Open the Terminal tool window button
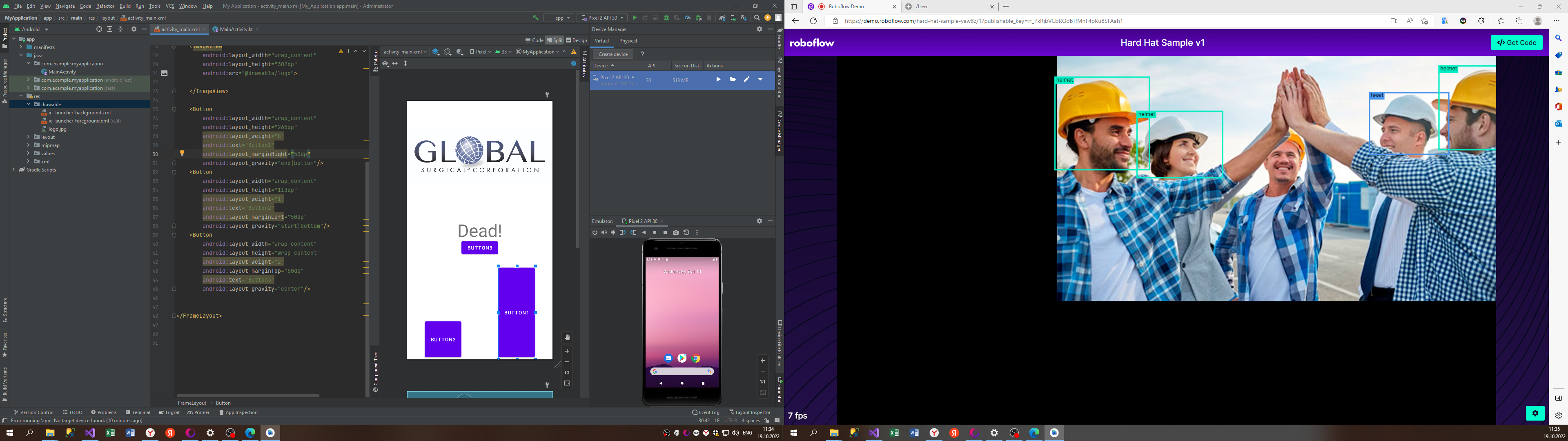Screen dimensions: 1568x441 click(x=138, y=412)
